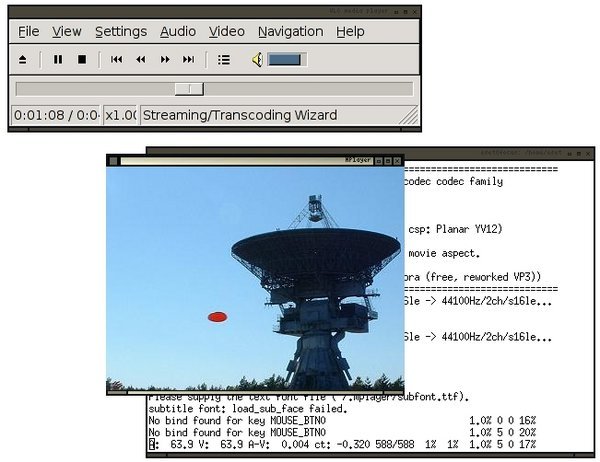Viewport: 600px width, 462px height.
Task: Click the MPlayer window menu button top-left
Action: [x=113, y=161]
